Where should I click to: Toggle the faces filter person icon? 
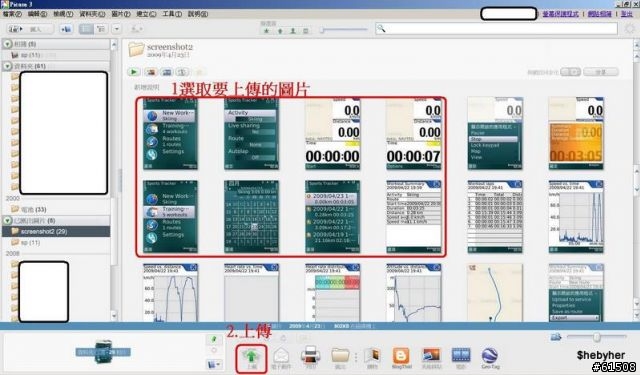coord(293,31)
